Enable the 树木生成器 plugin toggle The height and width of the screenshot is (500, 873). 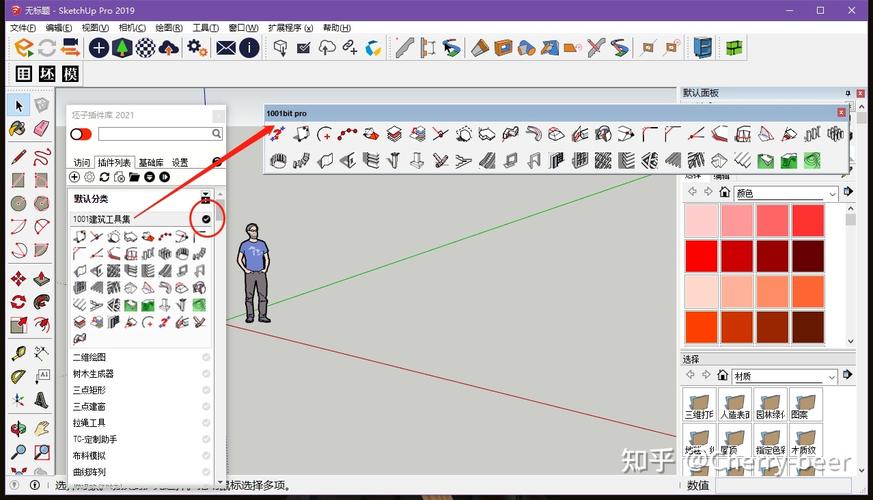[206, 374]
